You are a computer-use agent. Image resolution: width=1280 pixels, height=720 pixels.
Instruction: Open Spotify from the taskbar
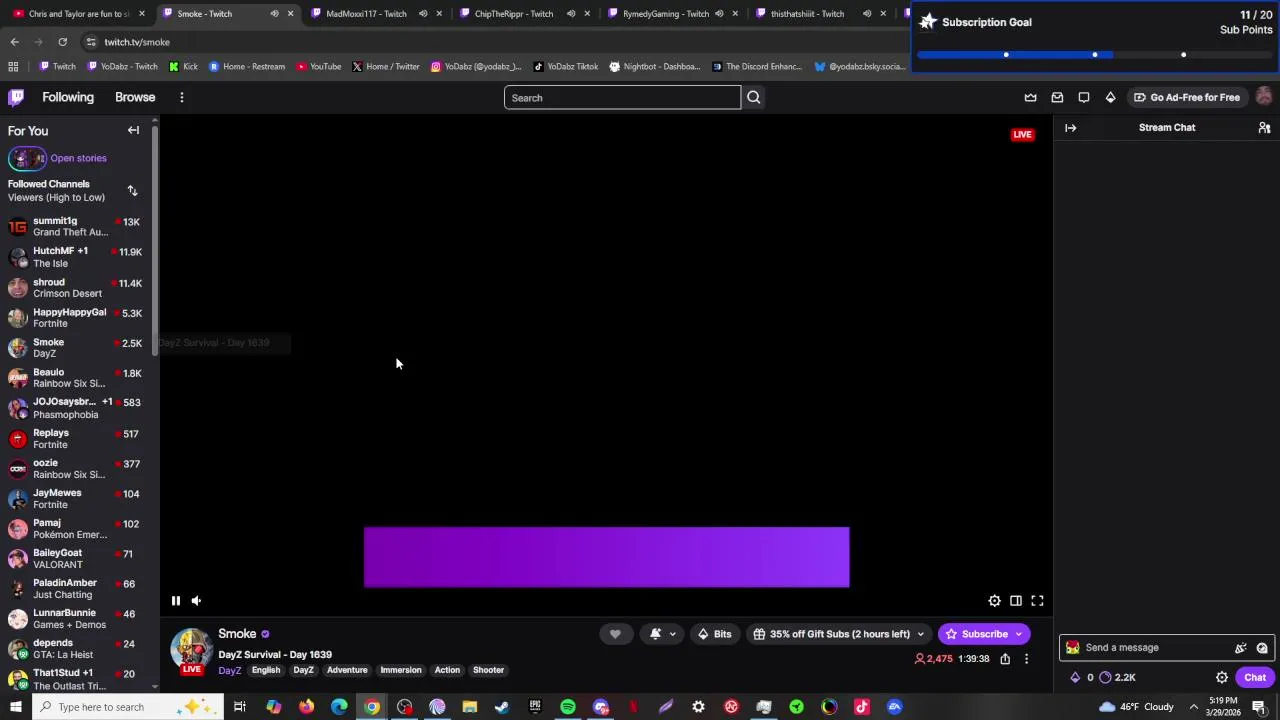567,707
